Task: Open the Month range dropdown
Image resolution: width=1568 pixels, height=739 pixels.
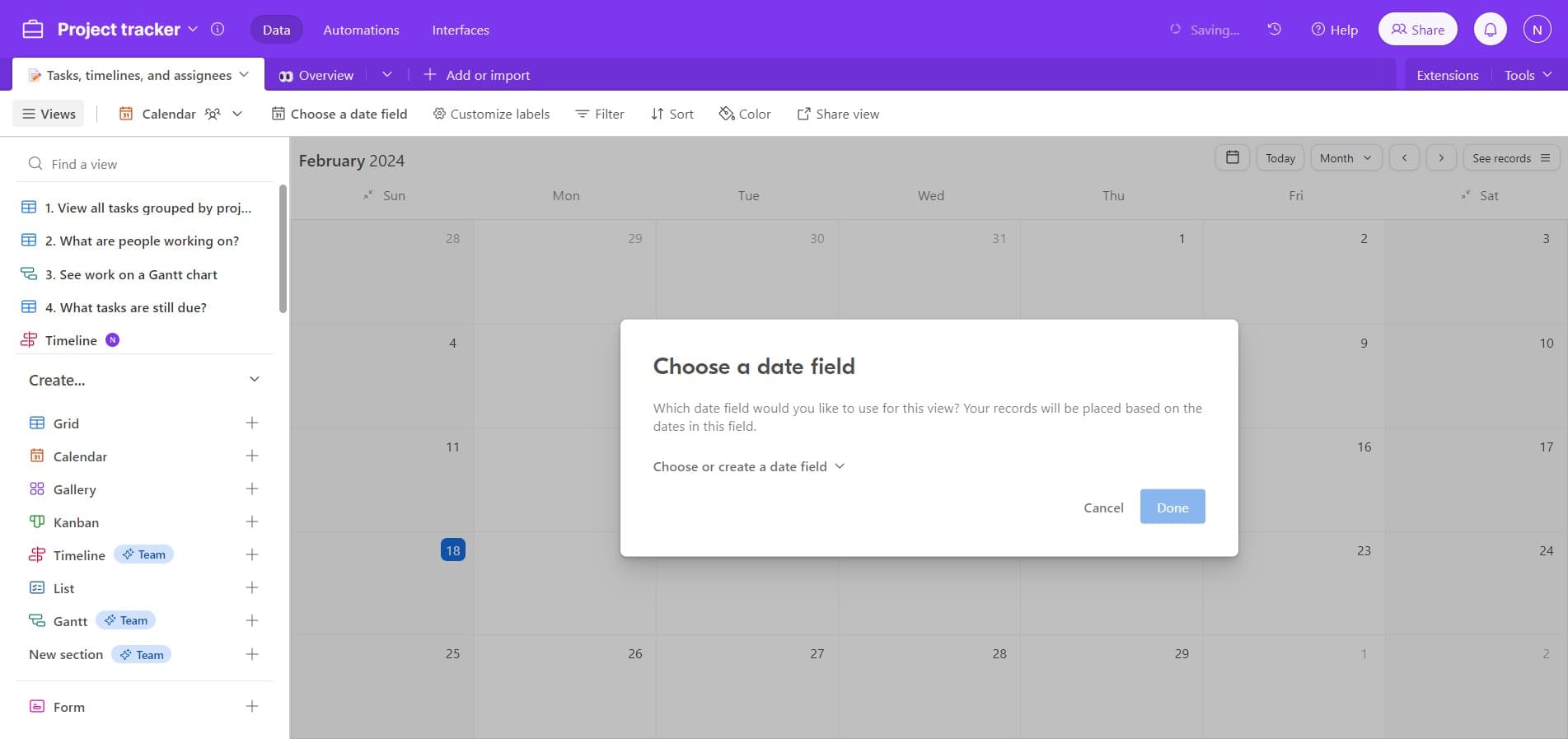Action: pyautogui.click(x=1346, y=157)
